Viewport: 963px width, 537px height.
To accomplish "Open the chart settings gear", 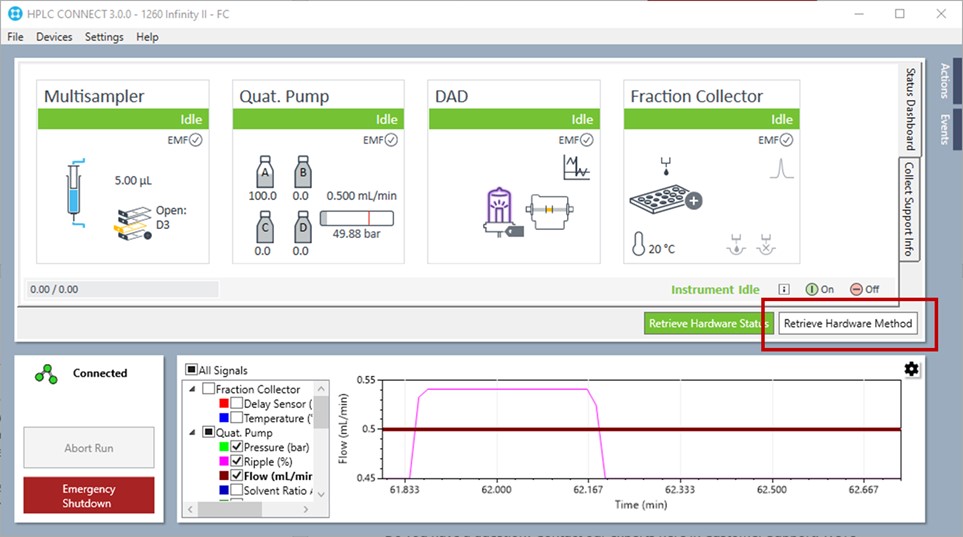I will [x=911, y=369].
